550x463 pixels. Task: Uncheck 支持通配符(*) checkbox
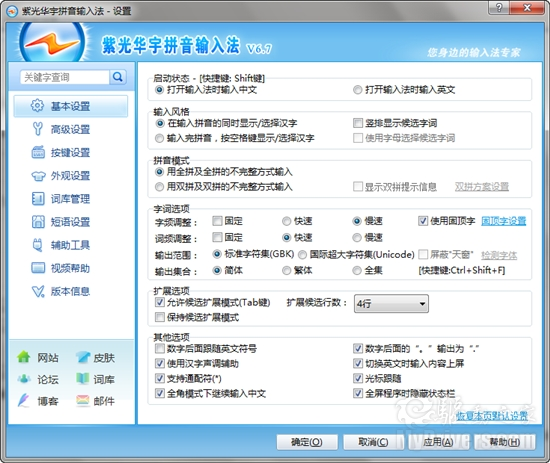click(x=160, y=378)
